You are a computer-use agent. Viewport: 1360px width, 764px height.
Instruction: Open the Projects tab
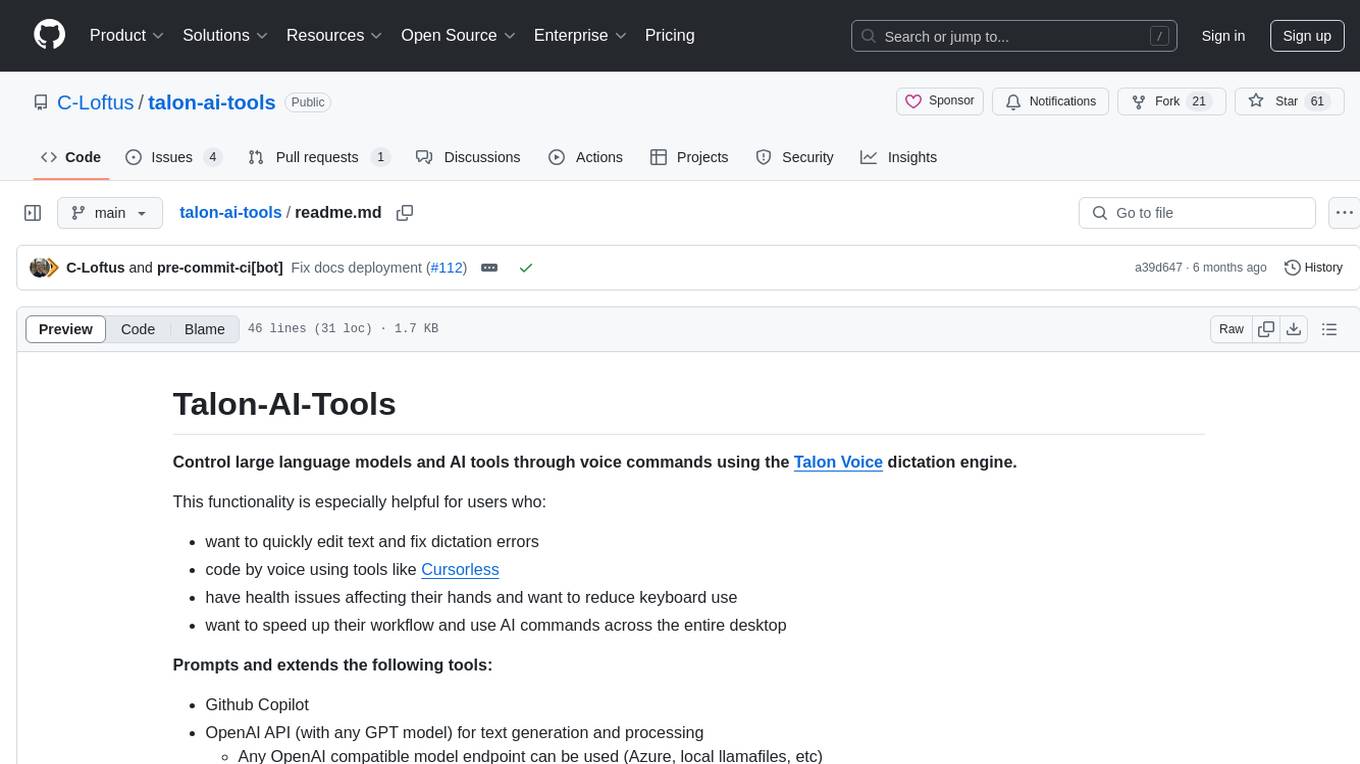pyautogui.click(x=689, y=157)
